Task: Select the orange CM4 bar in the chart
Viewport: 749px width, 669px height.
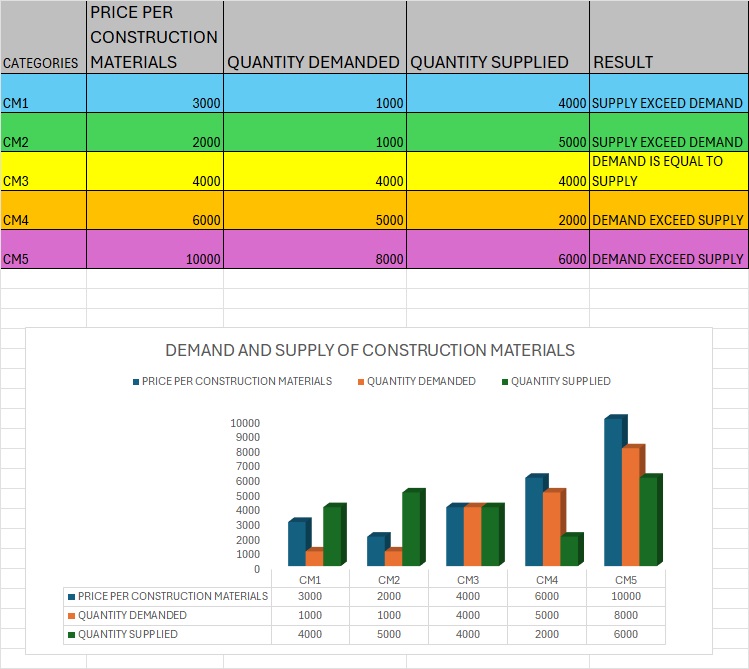Action: click(x=552, y=530)
